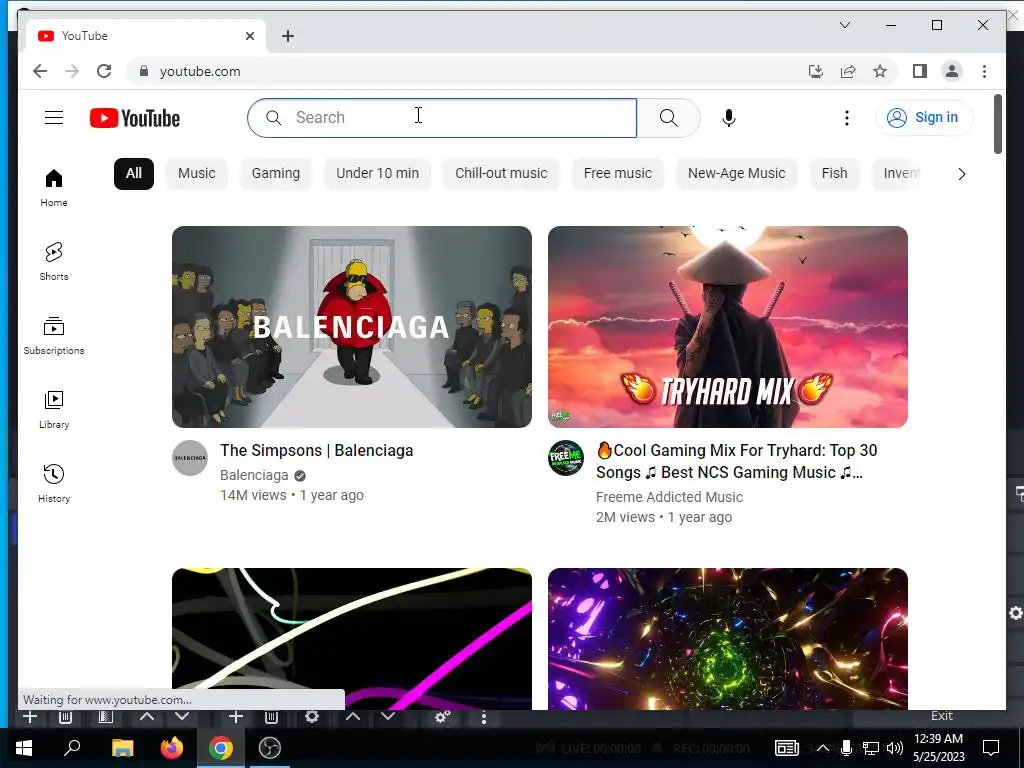Screen dimensions: 1024x768
Task: Open Subscriptions in sidebar
Action: click(54, 336)
